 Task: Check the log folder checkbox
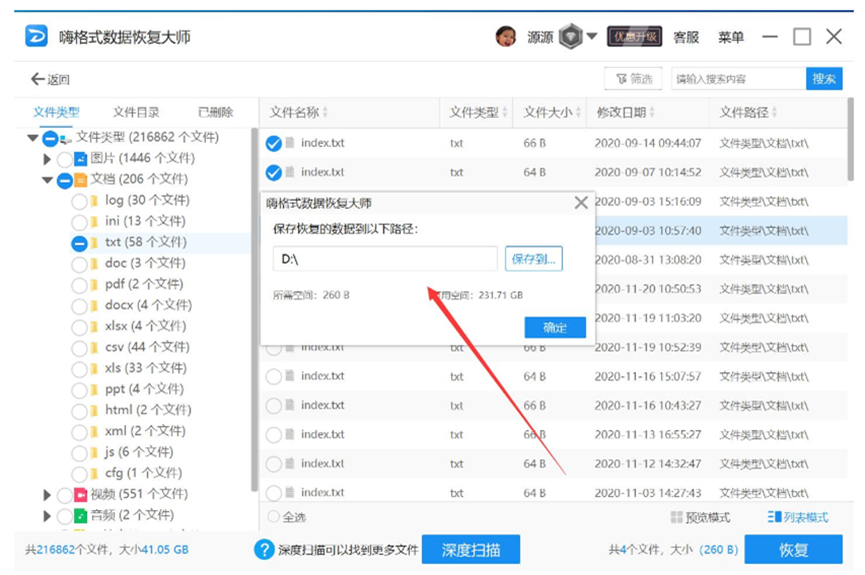coord(79,201)
